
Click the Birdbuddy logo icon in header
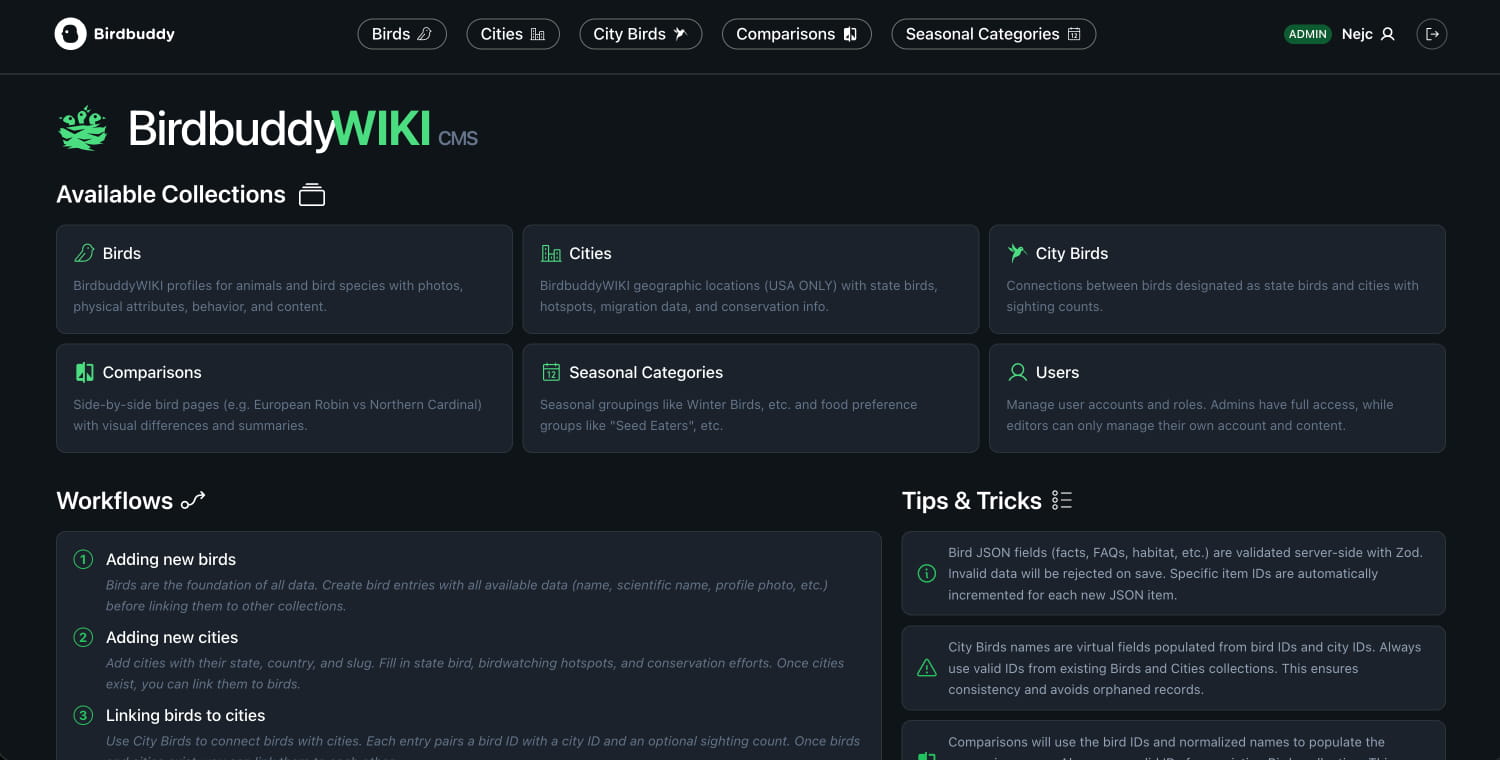[70, 34]
